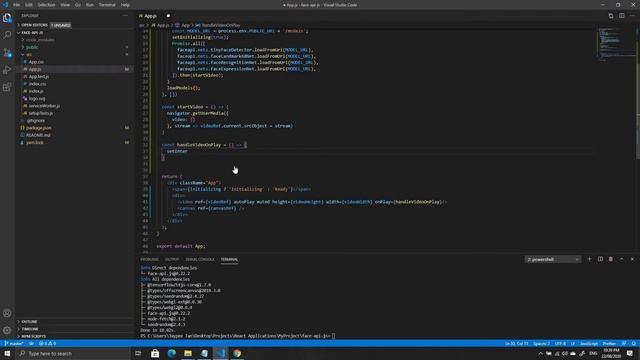Click the Spaces: 2 indentation setting
The height and width of the screenshot is (360, 640).
pyautogui.click(x=541, y=344)
